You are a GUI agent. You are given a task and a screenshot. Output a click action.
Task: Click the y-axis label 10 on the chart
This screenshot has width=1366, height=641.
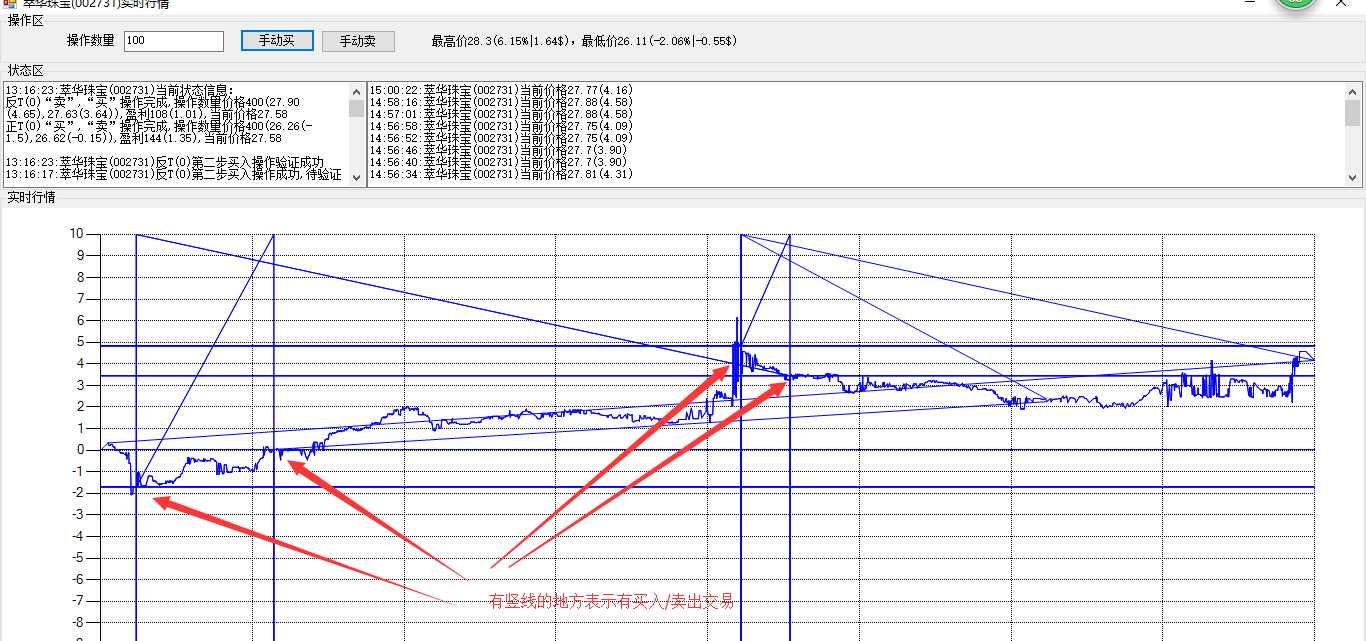click(77, 233)
